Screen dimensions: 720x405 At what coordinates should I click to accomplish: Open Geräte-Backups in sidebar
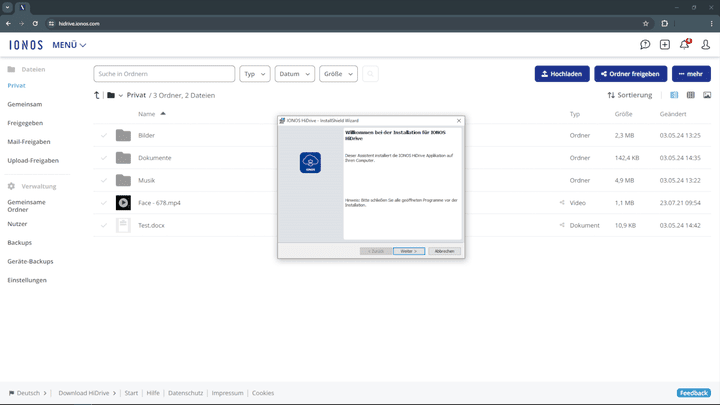30,261
